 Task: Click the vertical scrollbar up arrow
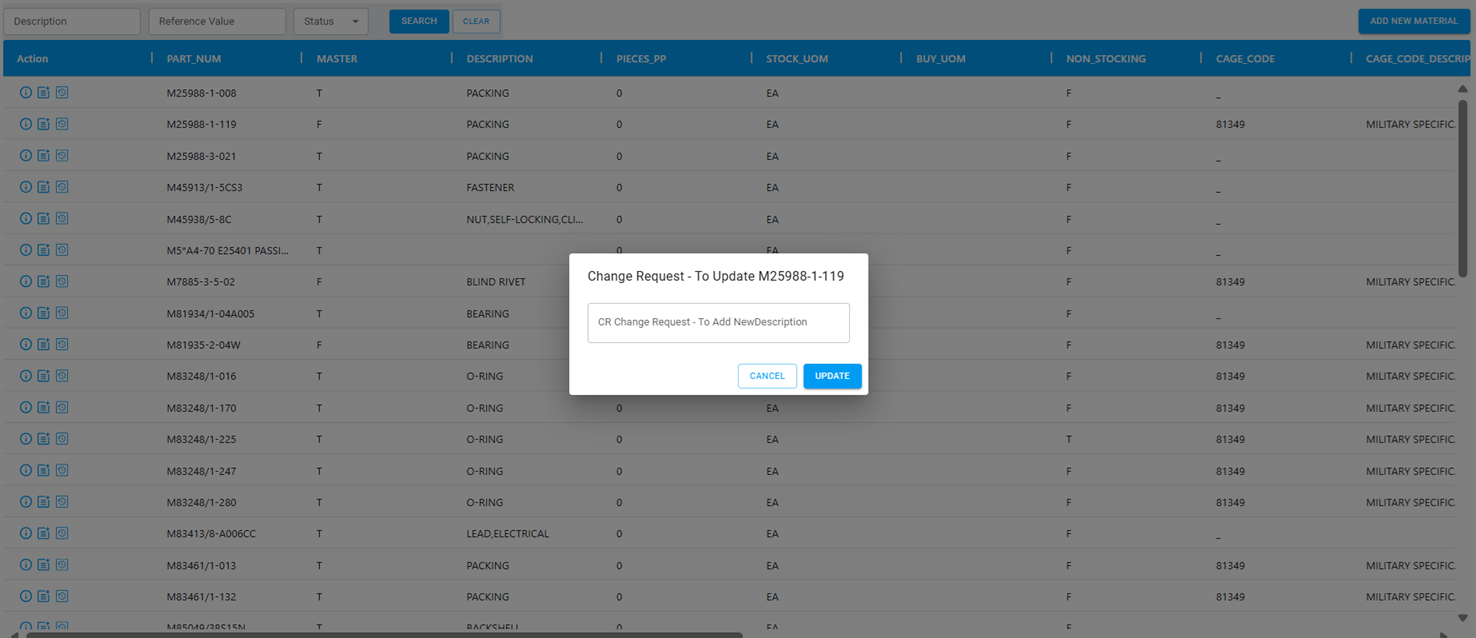[x=1463, y=89]
